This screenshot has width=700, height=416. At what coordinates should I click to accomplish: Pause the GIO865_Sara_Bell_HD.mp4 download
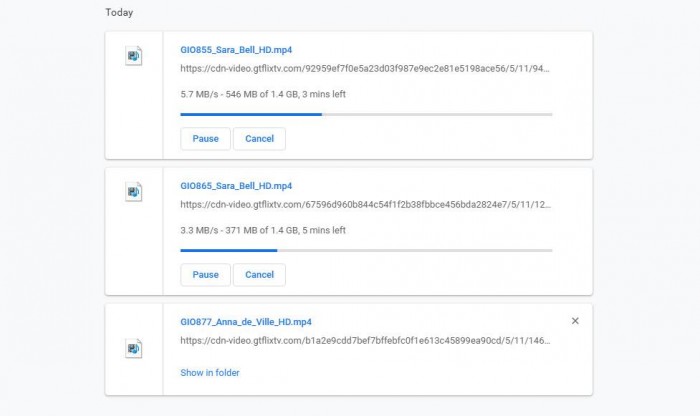tap(205, 275)
